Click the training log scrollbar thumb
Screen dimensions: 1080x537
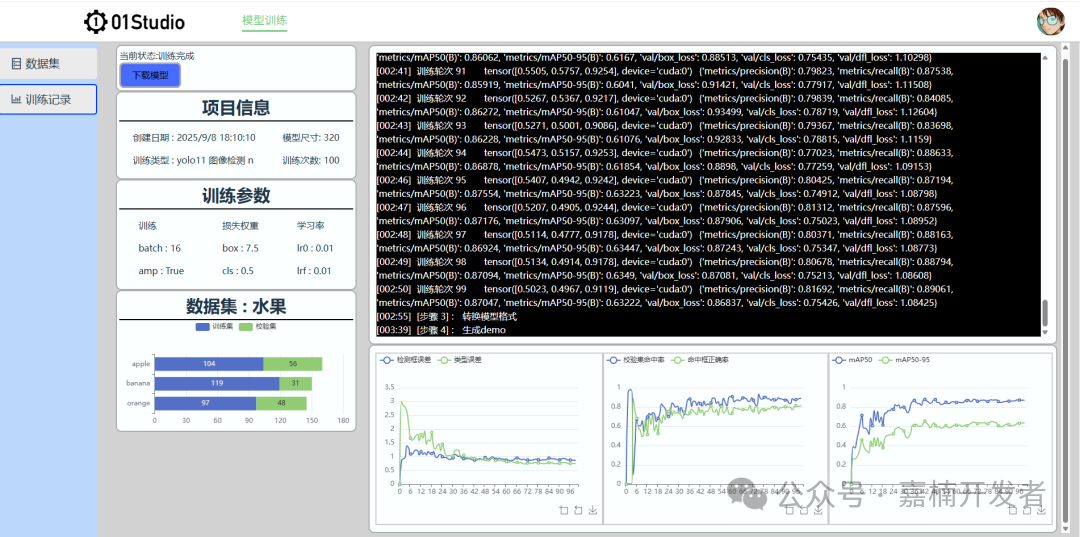tap(1046, 316)
